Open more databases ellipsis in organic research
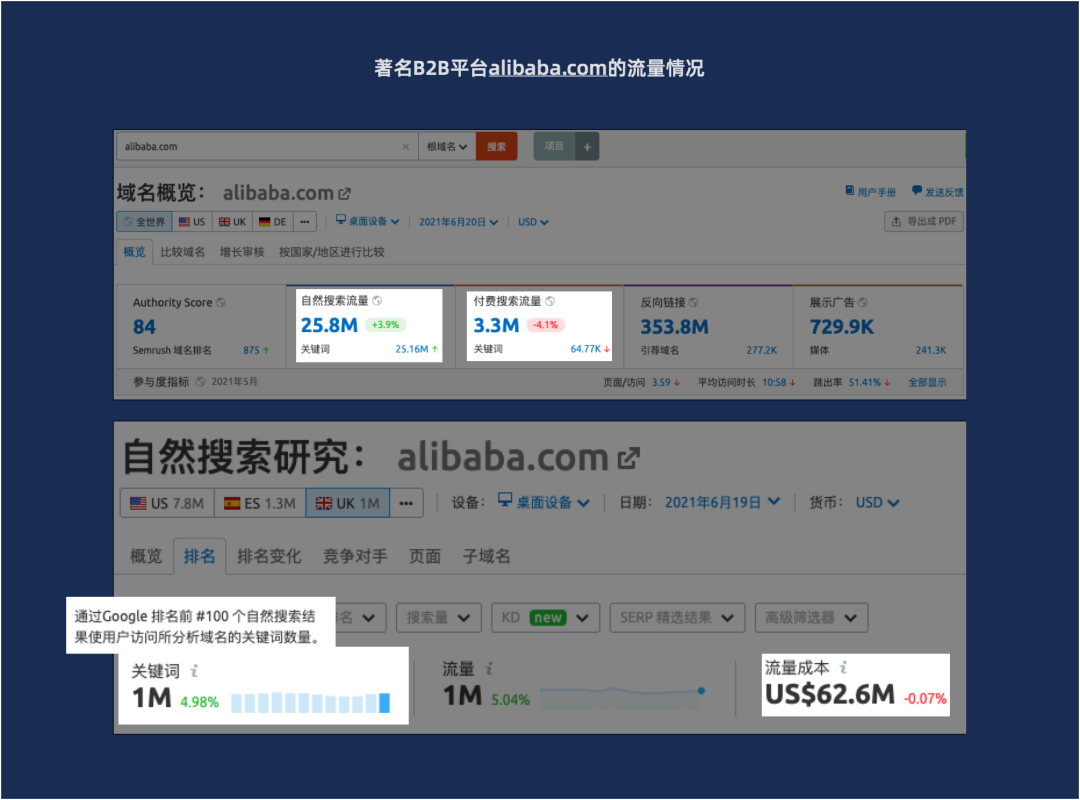Image resolution: width=1080 pixels, height=800 pixels. point(406,503)
